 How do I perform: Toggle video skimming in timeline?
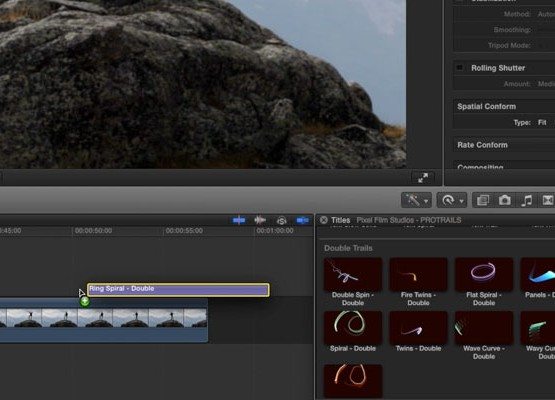(x=239, y=220)
